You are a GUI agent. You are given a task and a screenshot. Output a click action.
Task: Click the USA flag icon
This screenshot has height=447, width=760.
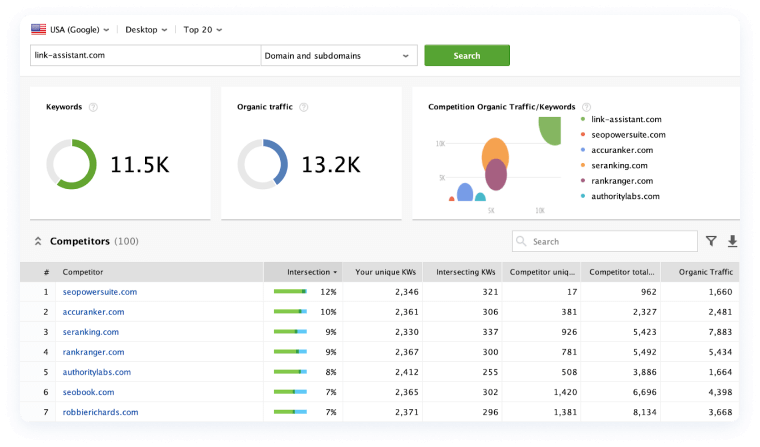(x=38, y=29)
